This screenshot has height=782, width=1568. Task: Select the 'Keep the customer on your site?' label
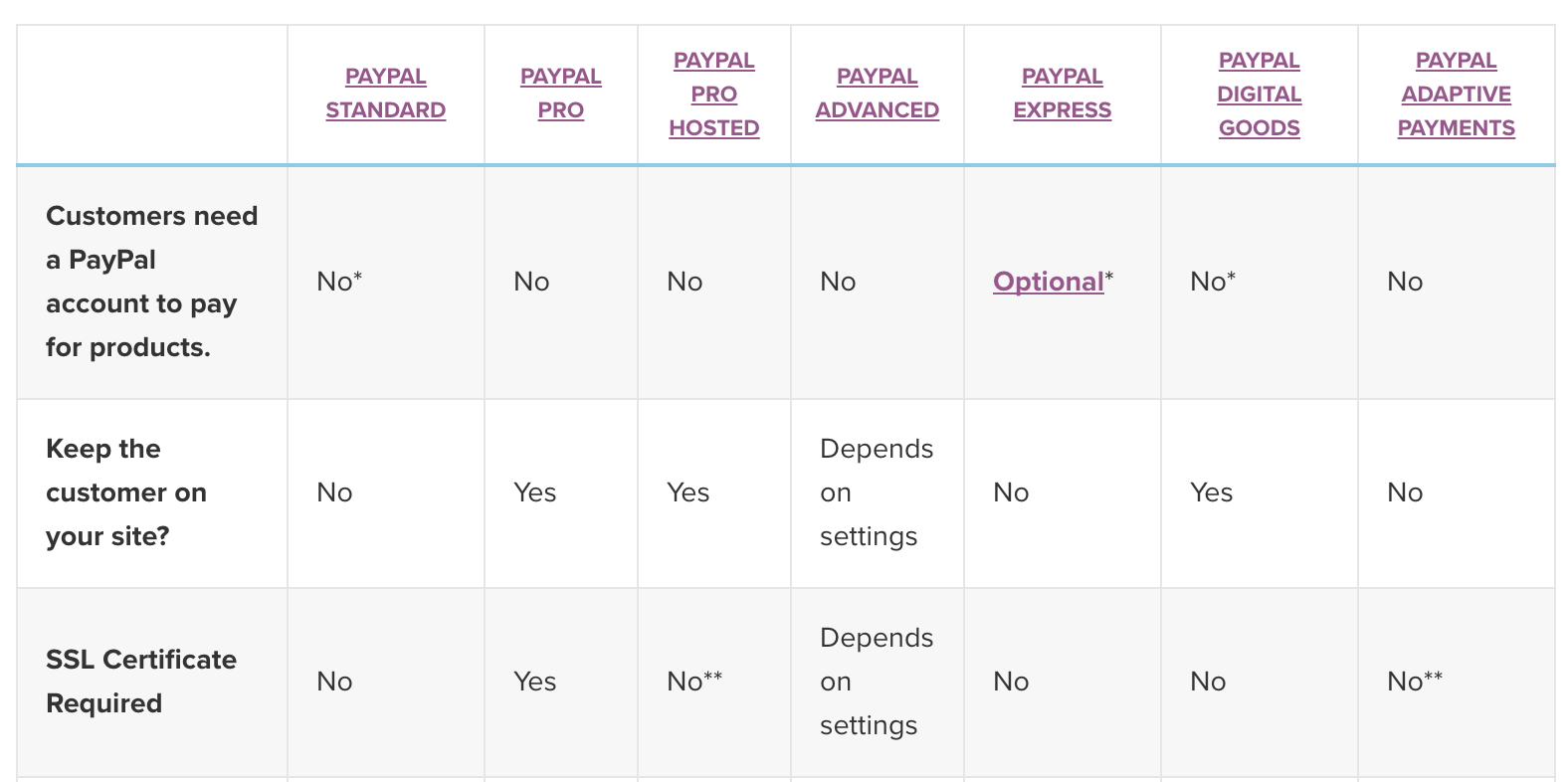tap(126, 492)
